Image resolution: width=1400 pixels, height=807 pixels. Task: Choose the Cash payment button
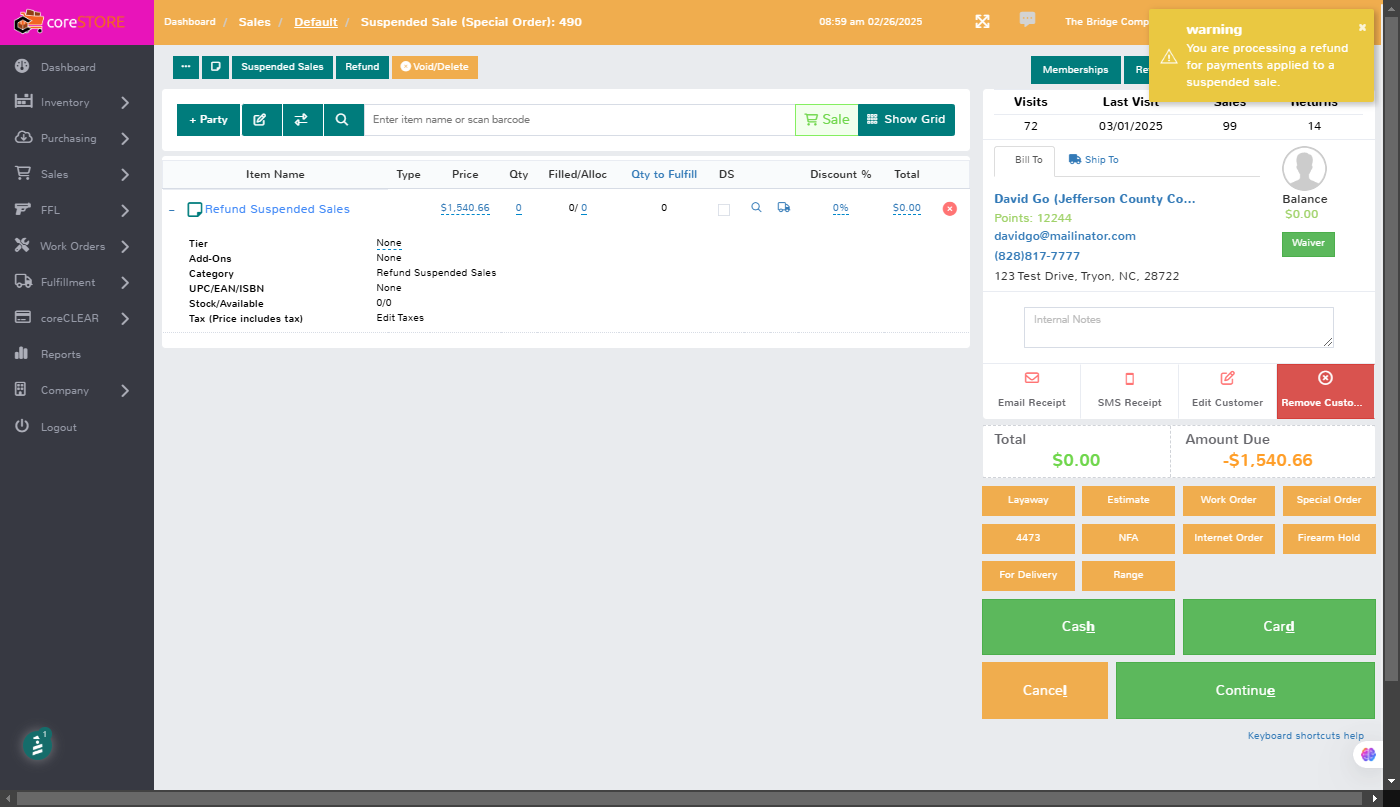(1078, 627)
